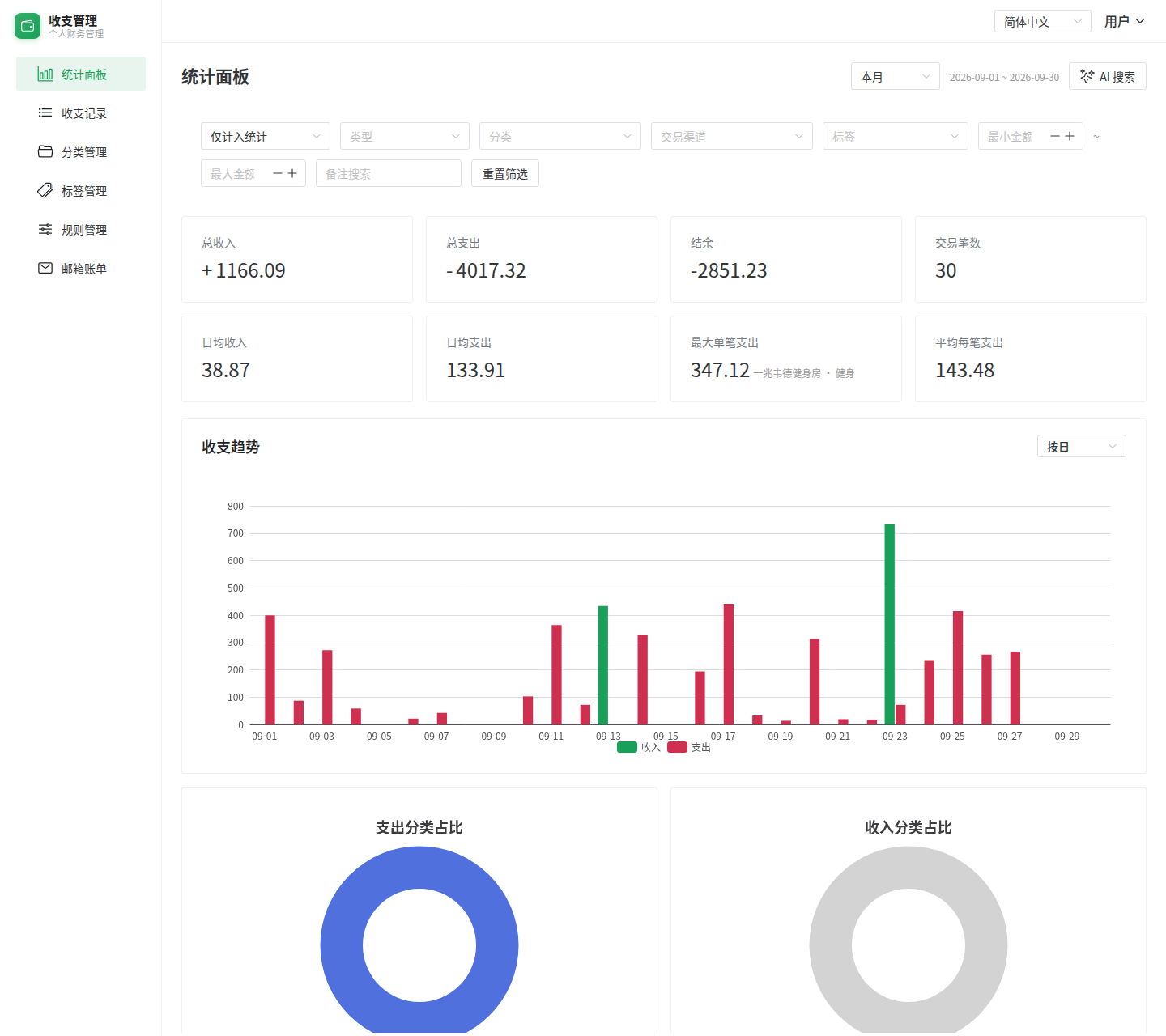Open the 用户 account menu
1166x1036 pixels.
pos(1125,22)
